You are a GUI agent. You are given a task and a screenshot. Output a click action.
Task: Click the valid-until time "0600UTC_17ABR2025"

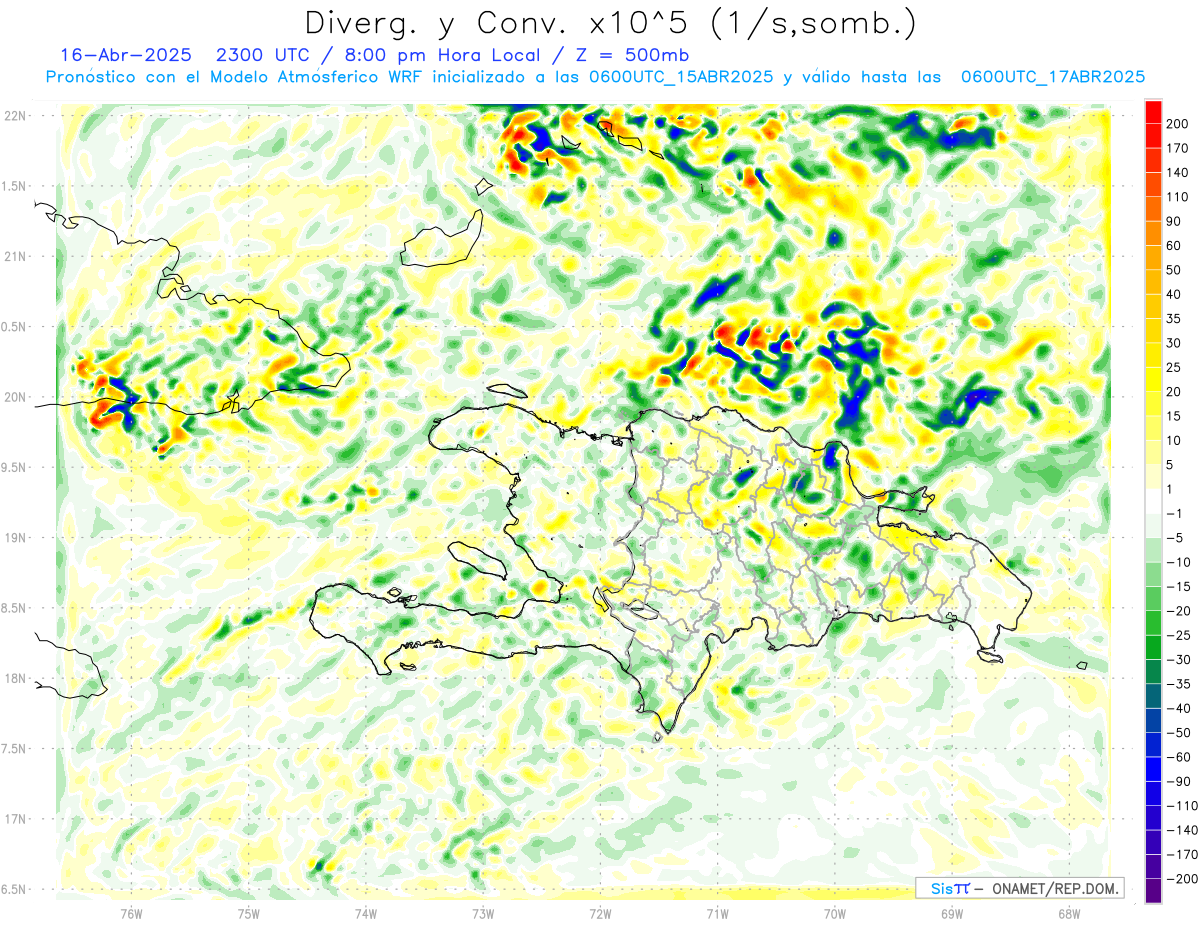pos(1053,77)
